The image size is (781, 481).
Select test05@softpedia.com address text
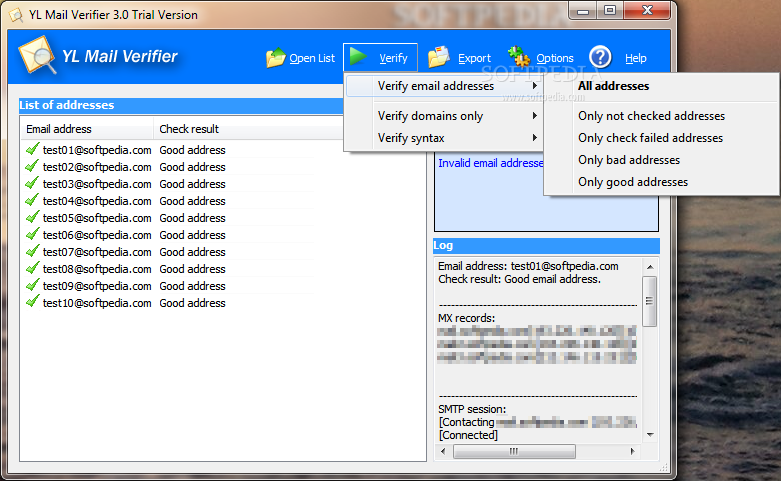97,218
